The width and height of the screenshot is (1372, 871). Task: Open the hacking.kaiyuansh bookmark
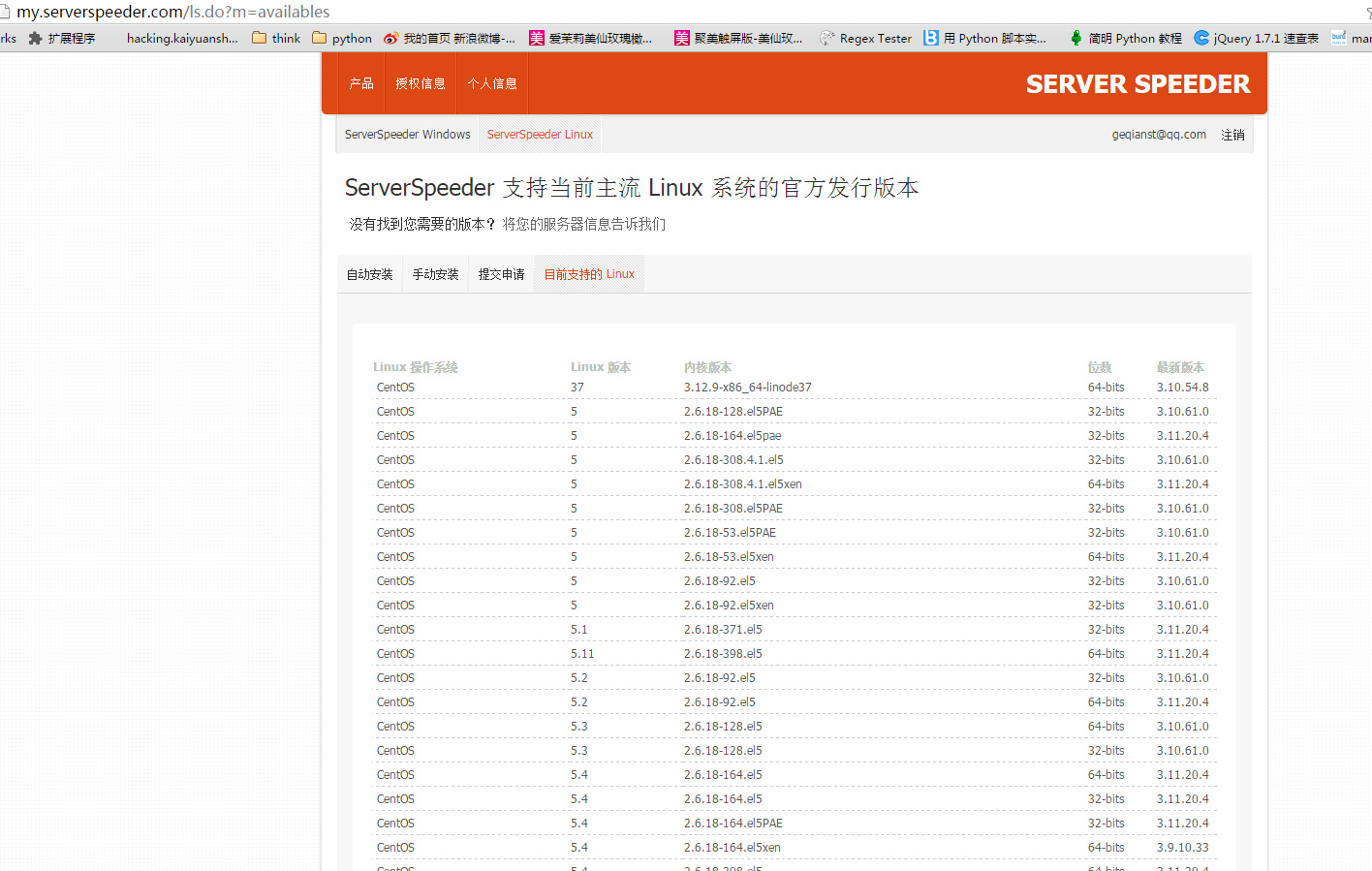pos(182,39)
